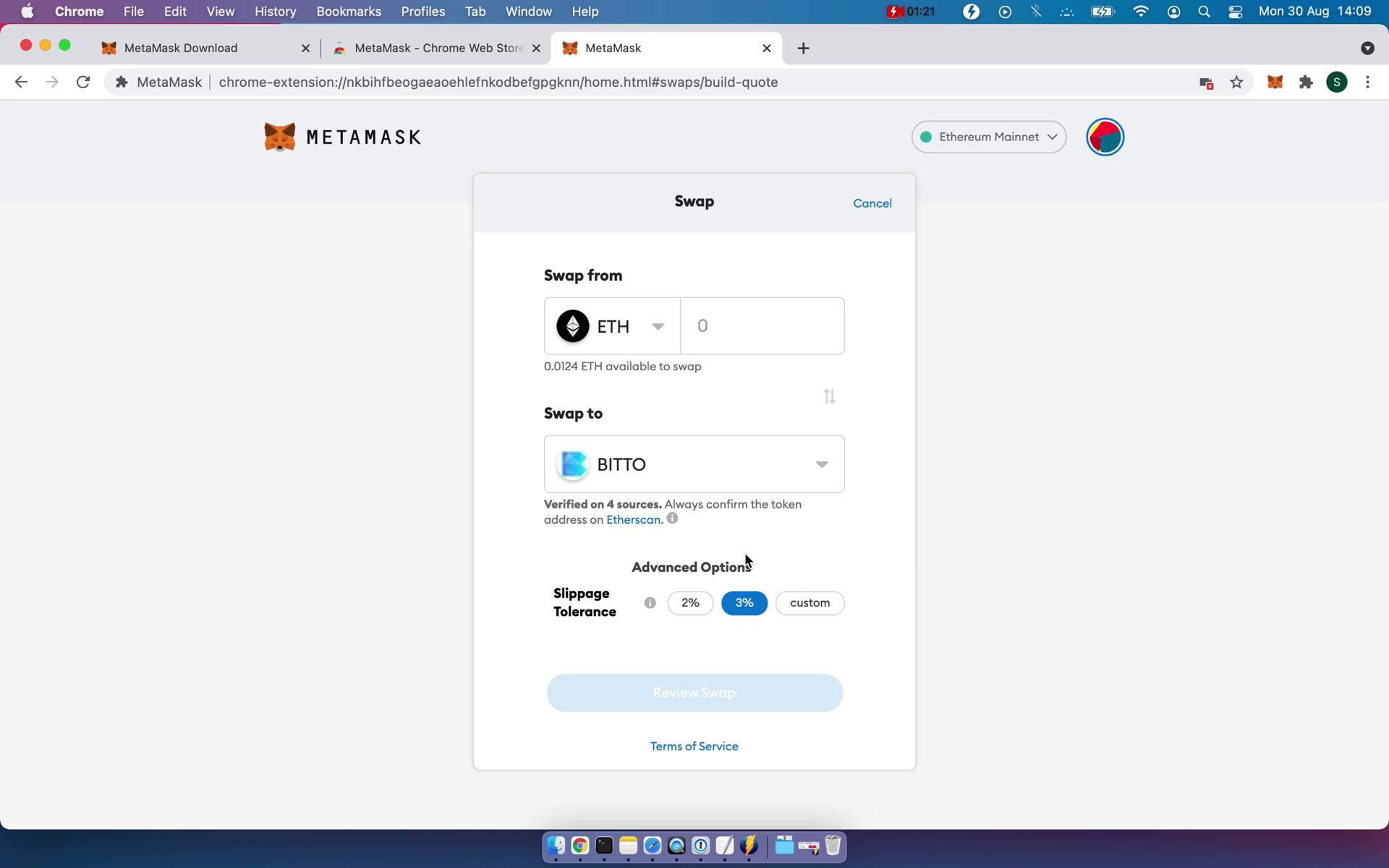
Task: Select the 3% slippage tolerance option
Action: click(x=744, y=602)
